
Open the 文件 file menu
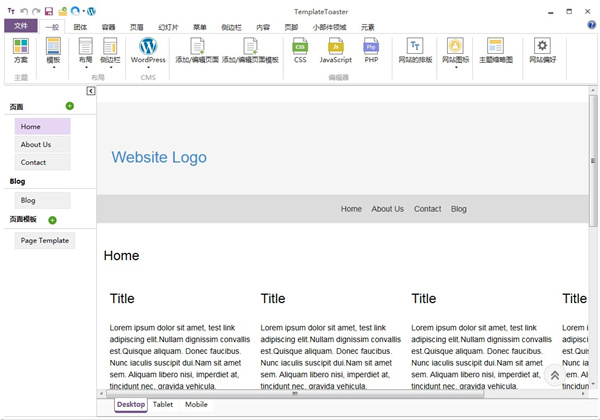[x=21, y=26]
